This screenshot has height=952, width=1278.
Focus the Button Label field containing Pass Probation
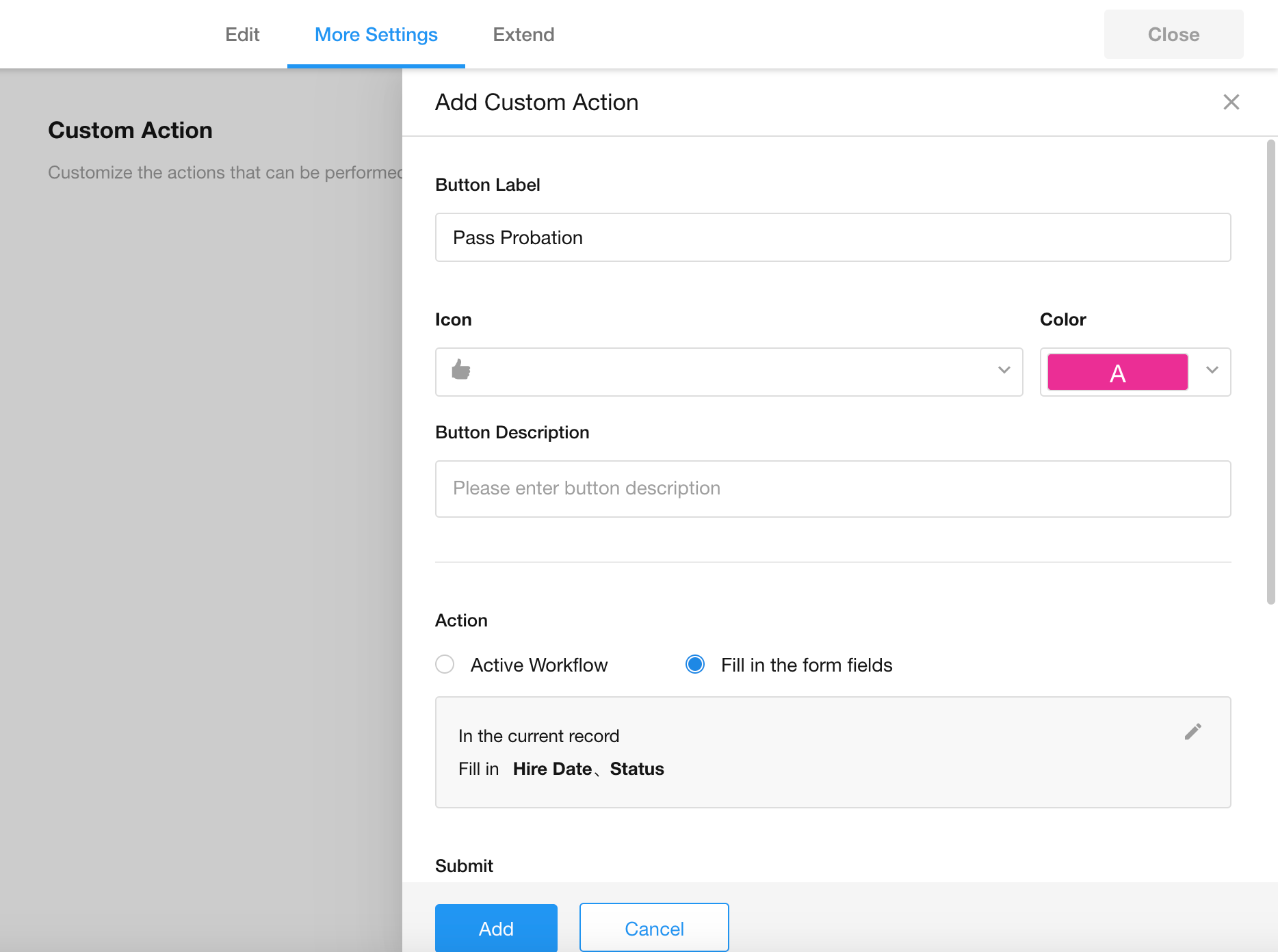click(x=833, y=238)
